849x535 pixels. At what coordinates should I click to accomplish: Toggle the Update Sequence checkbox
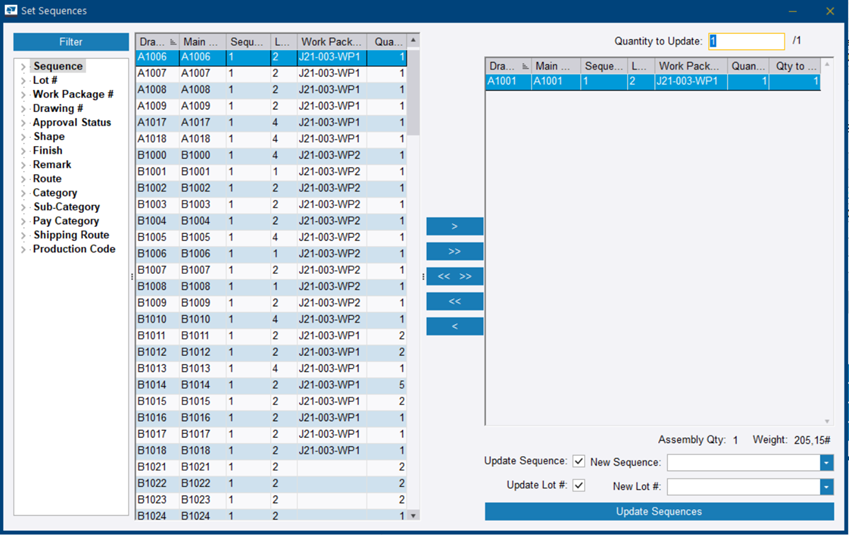[579, 462]
